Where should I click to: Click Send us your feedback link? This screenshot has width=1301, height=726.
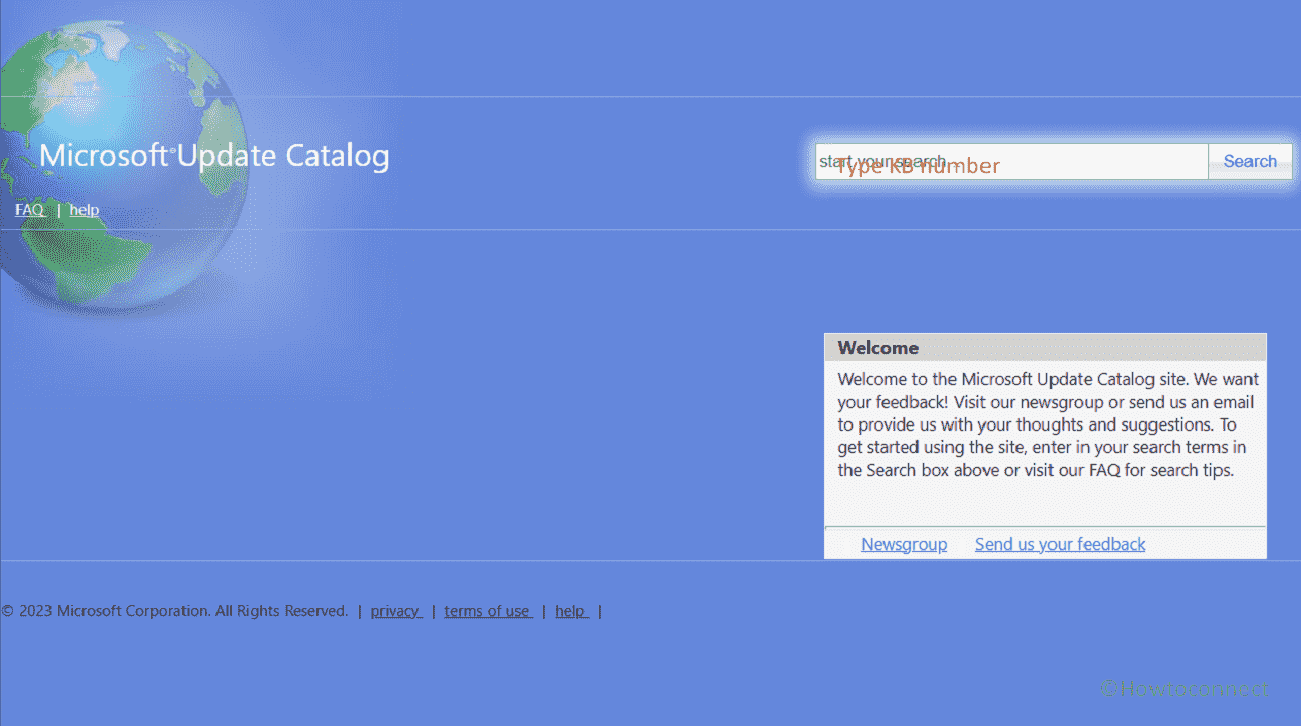(x=1060, y=544)
